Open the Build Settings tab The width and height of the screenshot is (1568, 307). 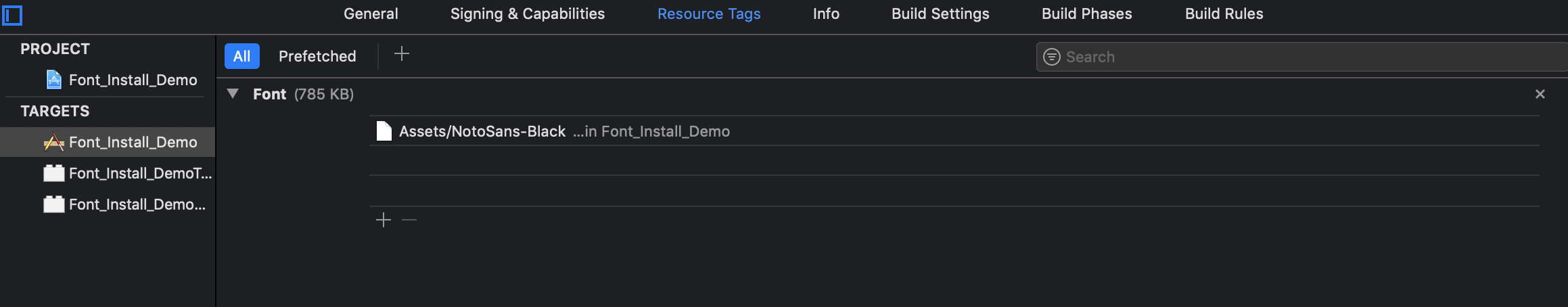click(x=940, y=14)
